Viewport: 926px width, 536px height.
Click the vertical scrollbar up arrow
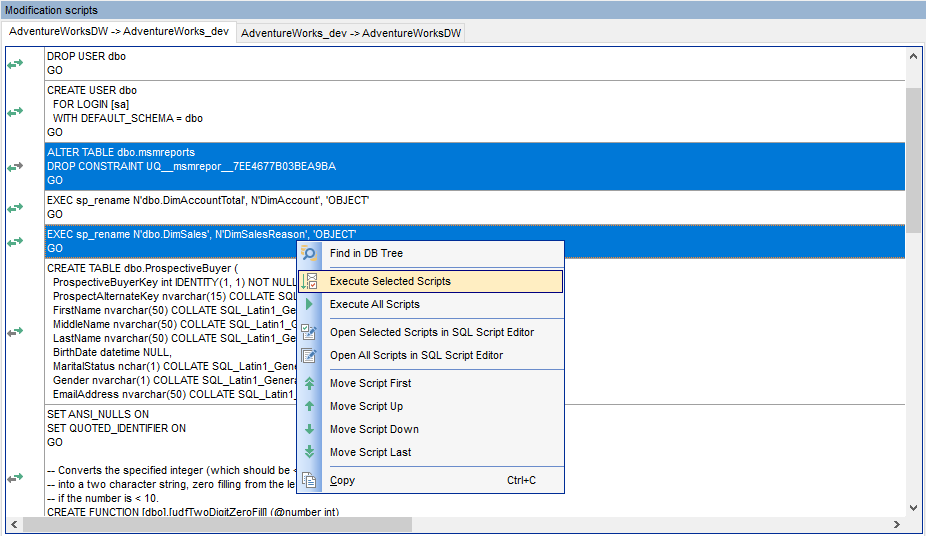(x=914, y=56)
